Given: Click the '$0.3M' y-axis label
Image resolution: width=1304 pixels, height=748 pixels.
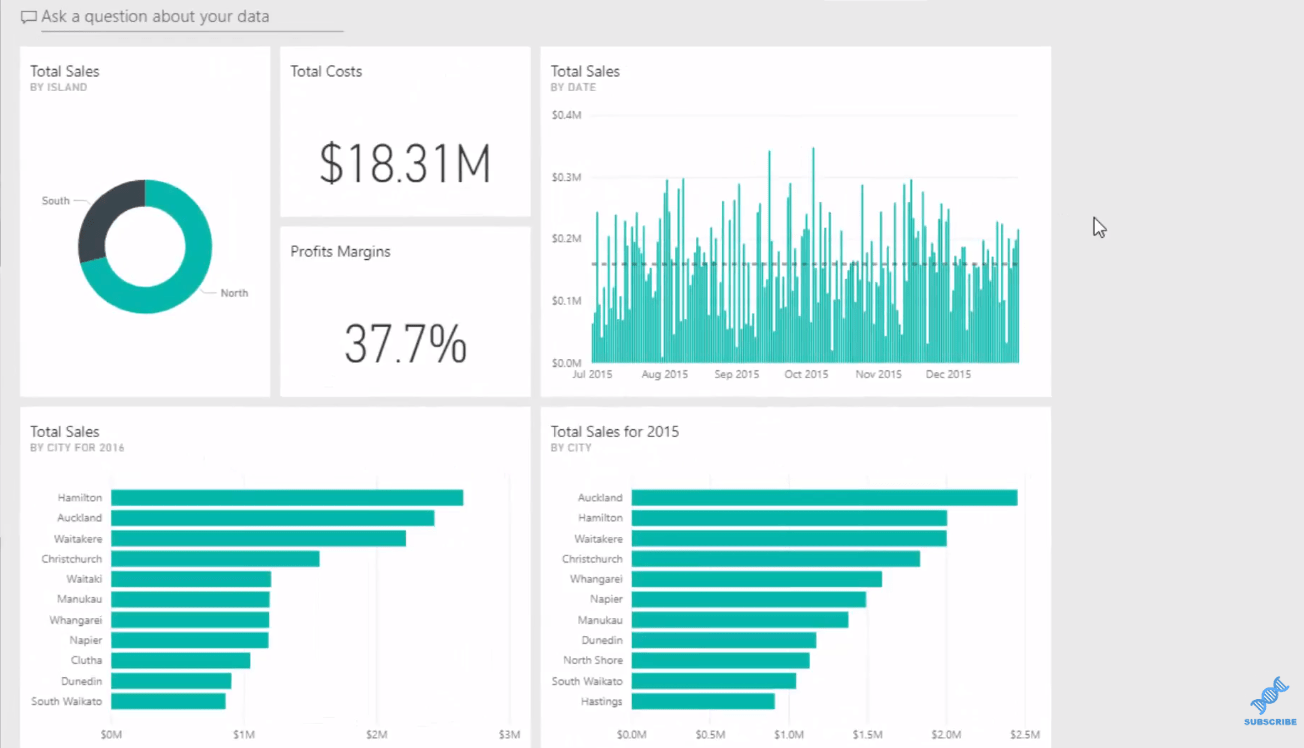Looking at the screenshot, I should pyautogui.click(x=566, y=177).
